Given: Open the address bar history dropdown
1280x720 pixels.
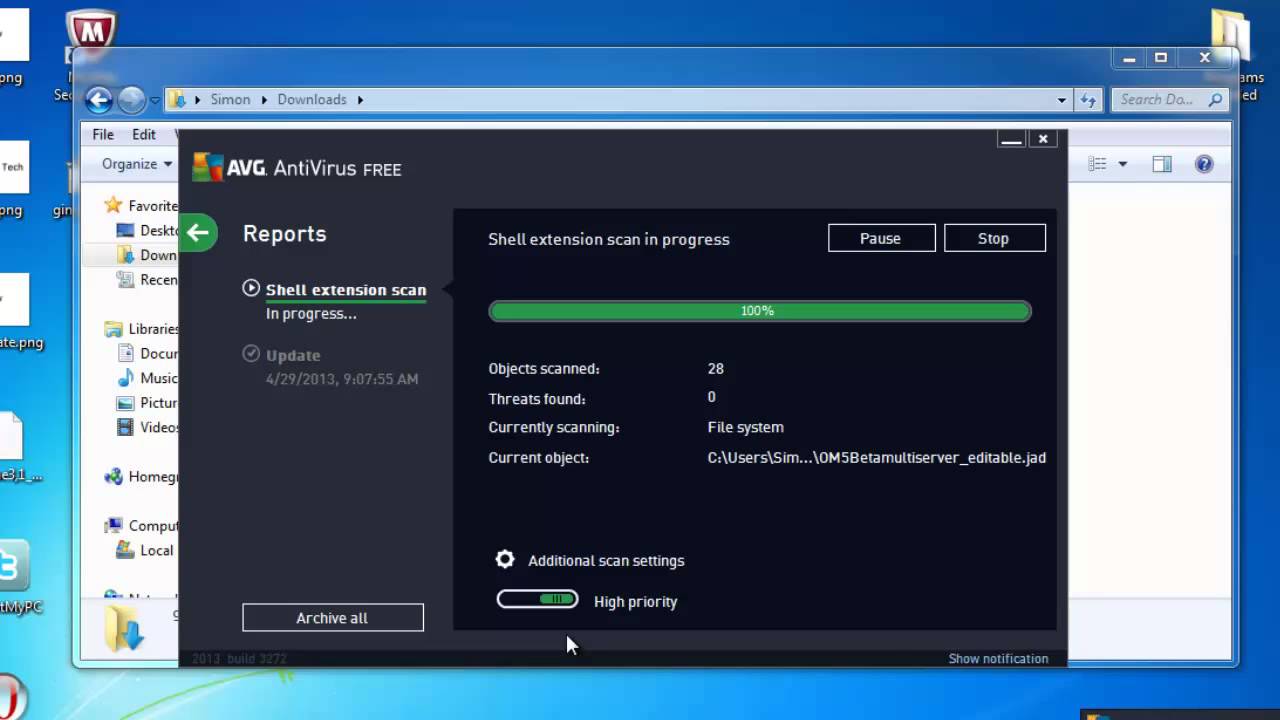Looking at the screenshot, I should [1062, 99].
